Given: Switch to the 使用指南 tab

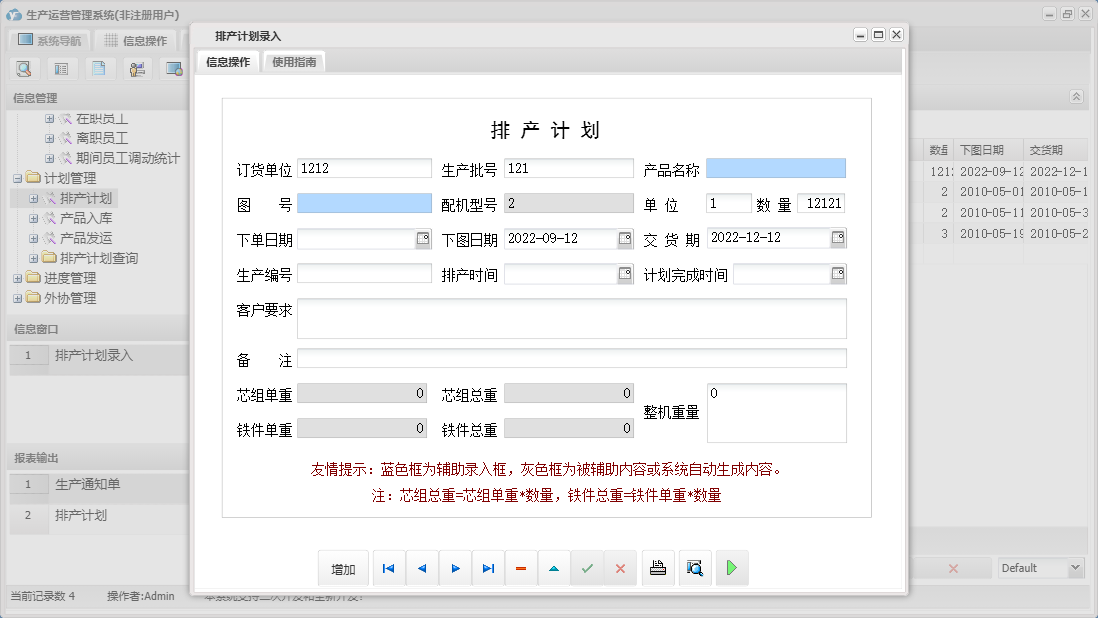Looking at the screenshot, I should tap(292, 60).
